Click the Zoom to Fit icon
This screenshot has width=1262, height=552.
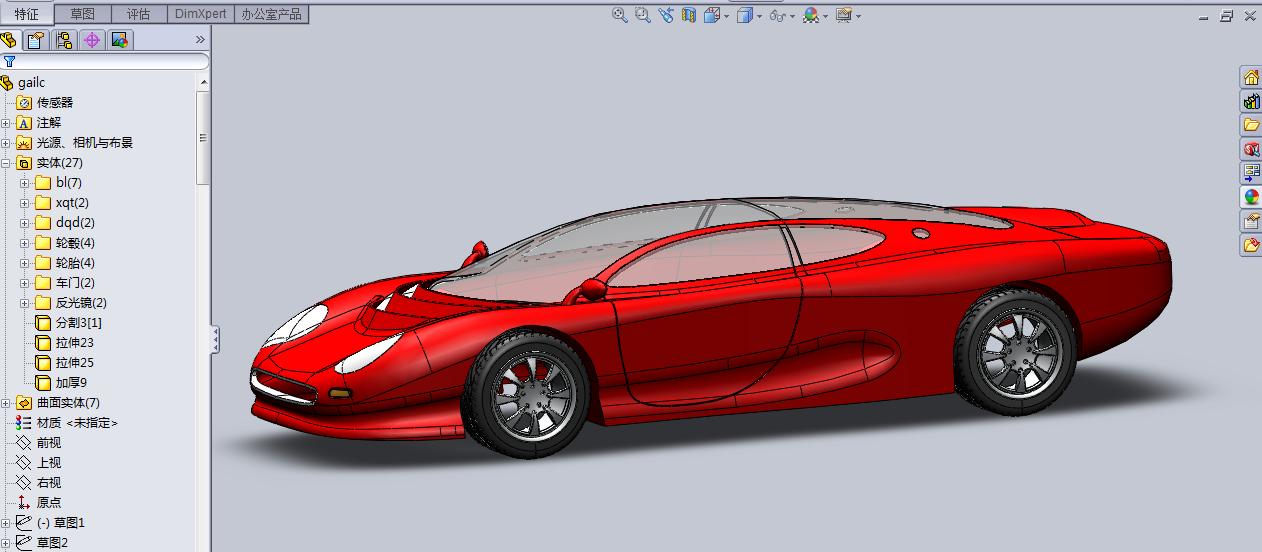coord(619,15)
